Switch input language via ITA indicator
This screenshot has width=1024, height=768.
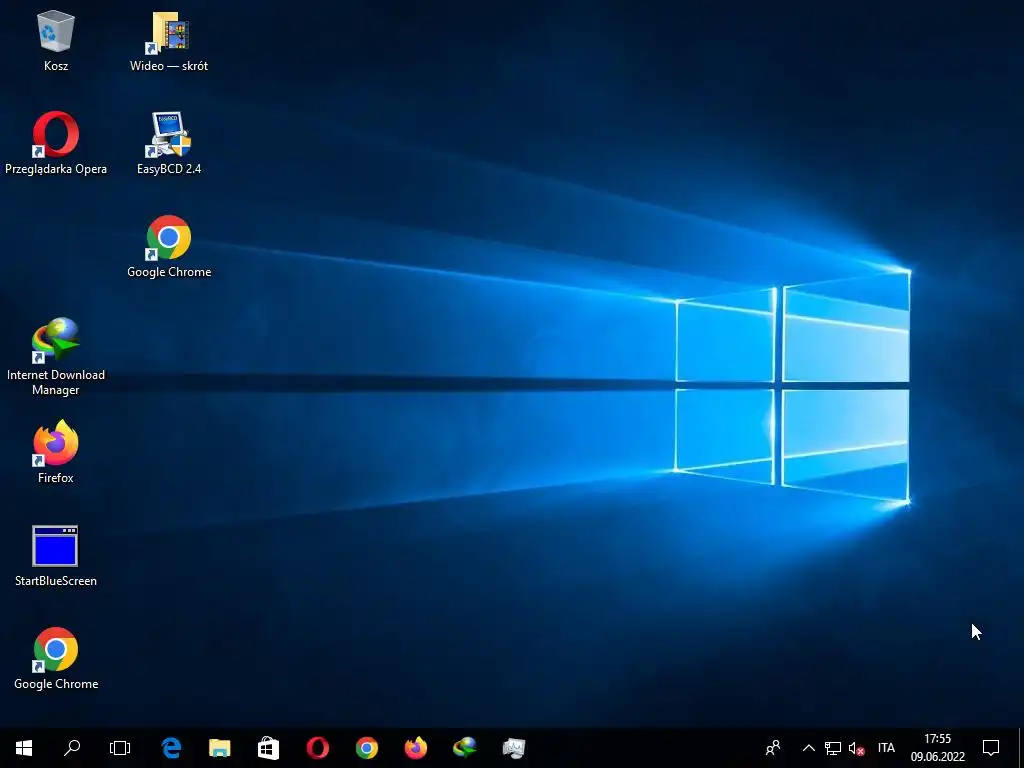[886, 748]
